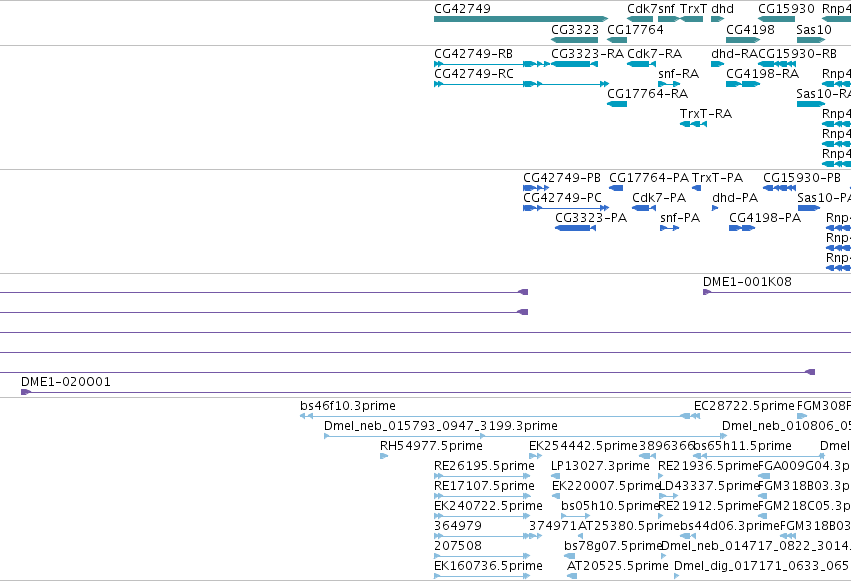The image size is (851, 581).
Task: Click the CG3323 gene label
Action: [575, 30]
